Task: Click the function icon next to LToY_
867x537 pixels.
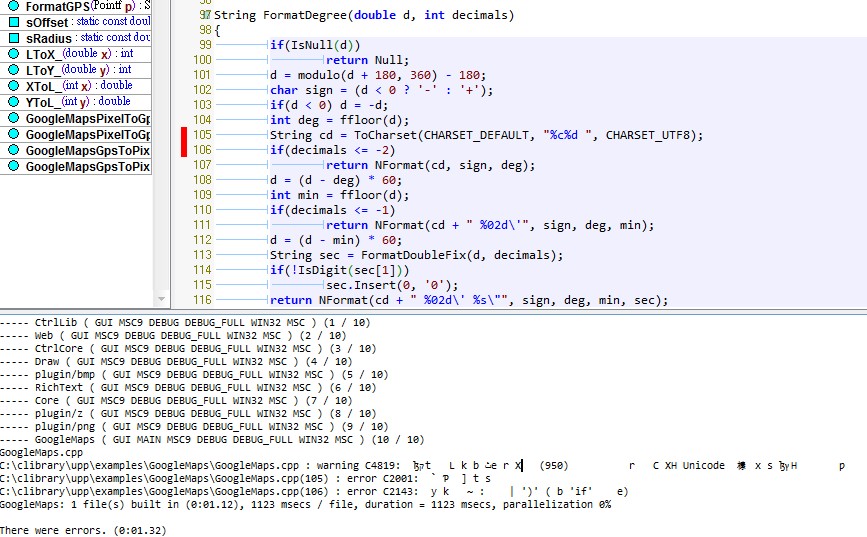Action: pyautogui.click(x=13, y=69)
